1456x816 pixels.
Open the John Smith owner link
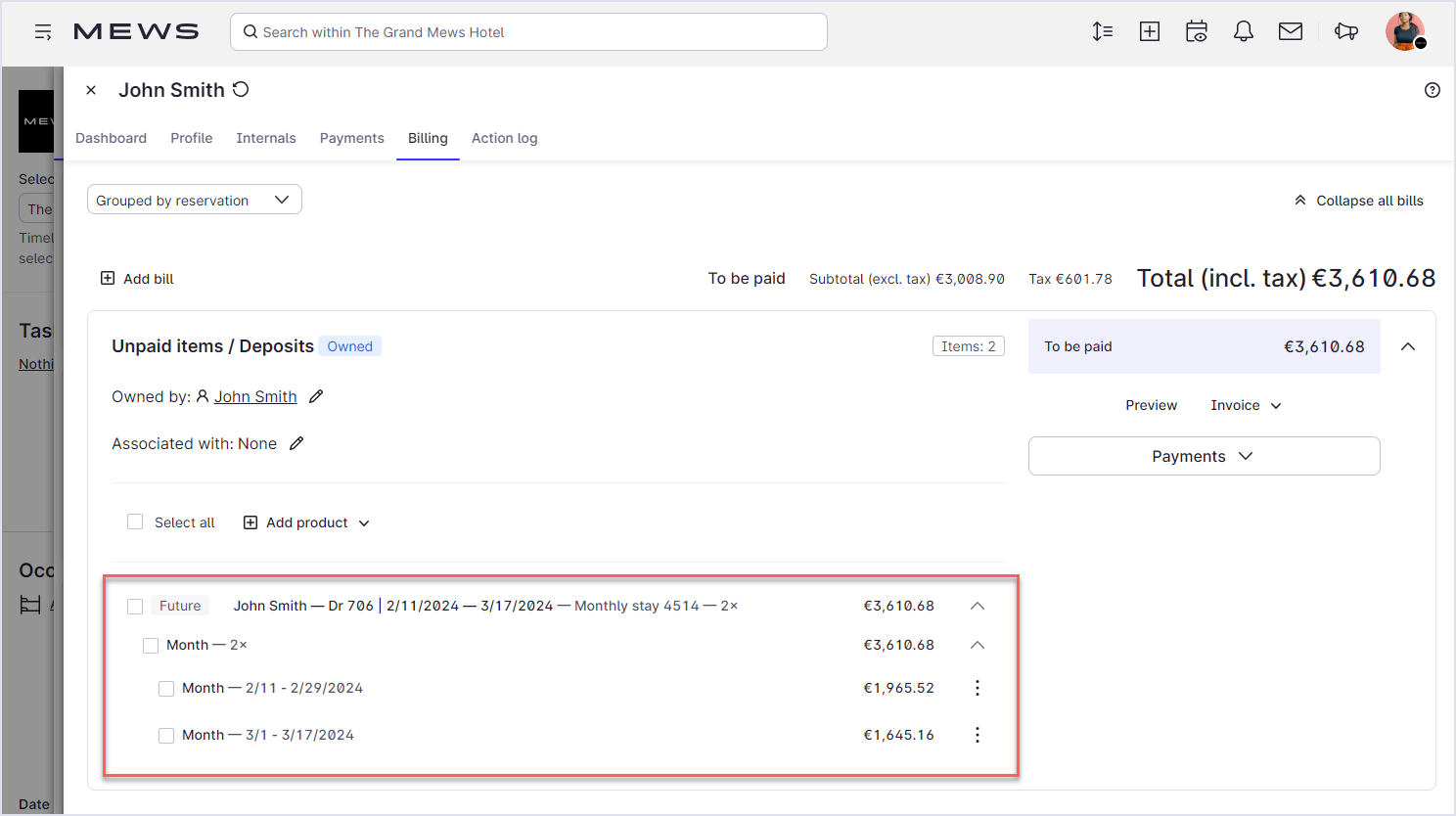coord(255,396)
